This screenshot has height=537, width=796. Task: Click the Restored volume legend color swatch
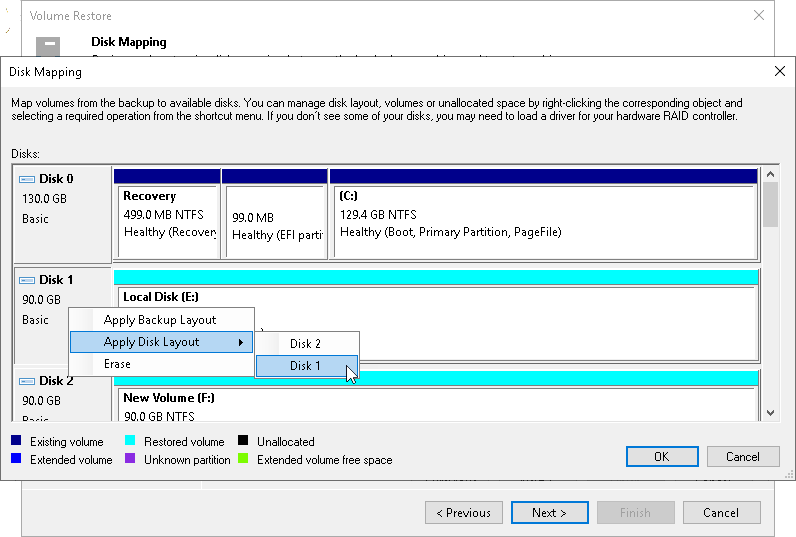tap(130, 440)
